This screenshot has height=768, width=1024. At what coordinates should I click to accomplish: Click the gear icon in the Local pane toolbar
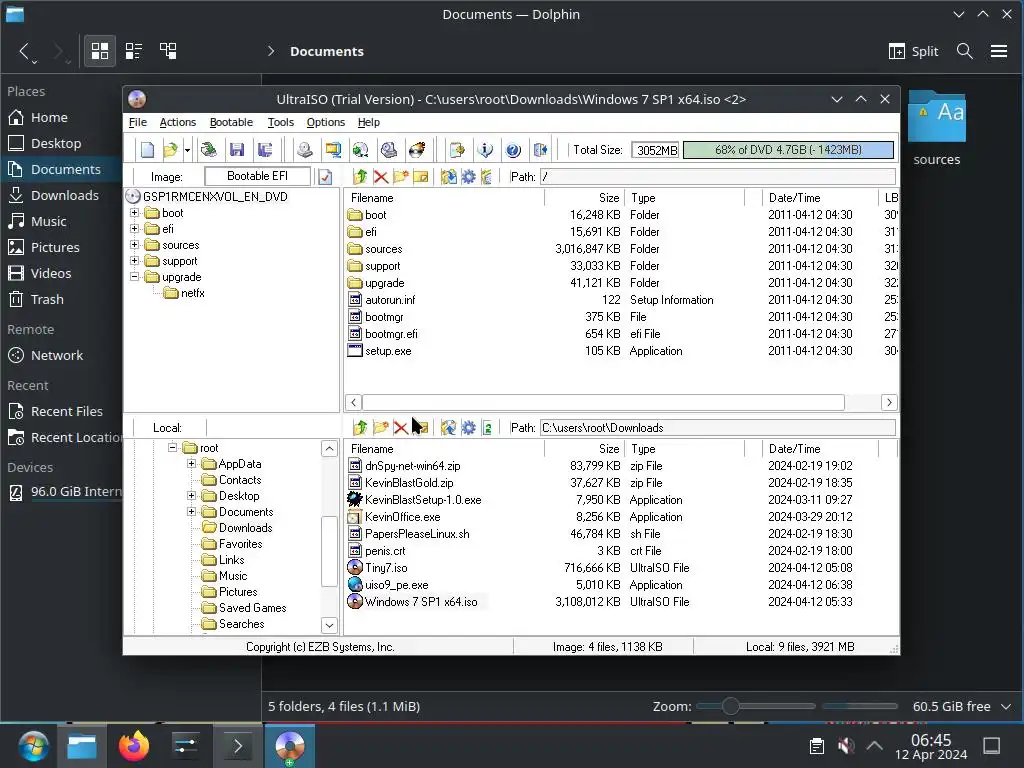click(468, 428)
